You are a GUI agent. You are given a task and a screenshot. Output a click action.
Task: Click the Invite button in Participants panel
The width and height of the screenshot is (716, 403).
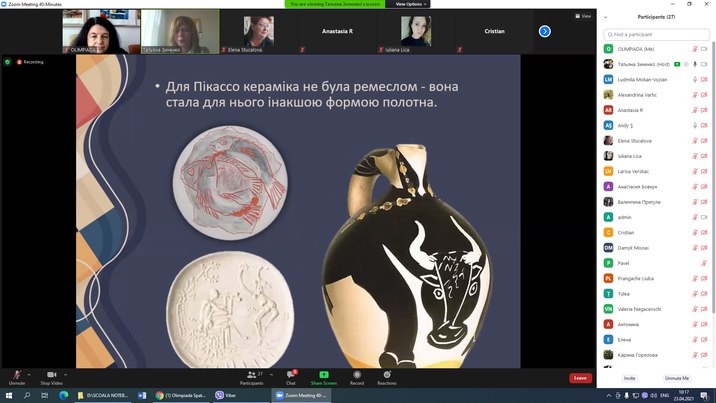pyautogui.click(x=629, y=378)
